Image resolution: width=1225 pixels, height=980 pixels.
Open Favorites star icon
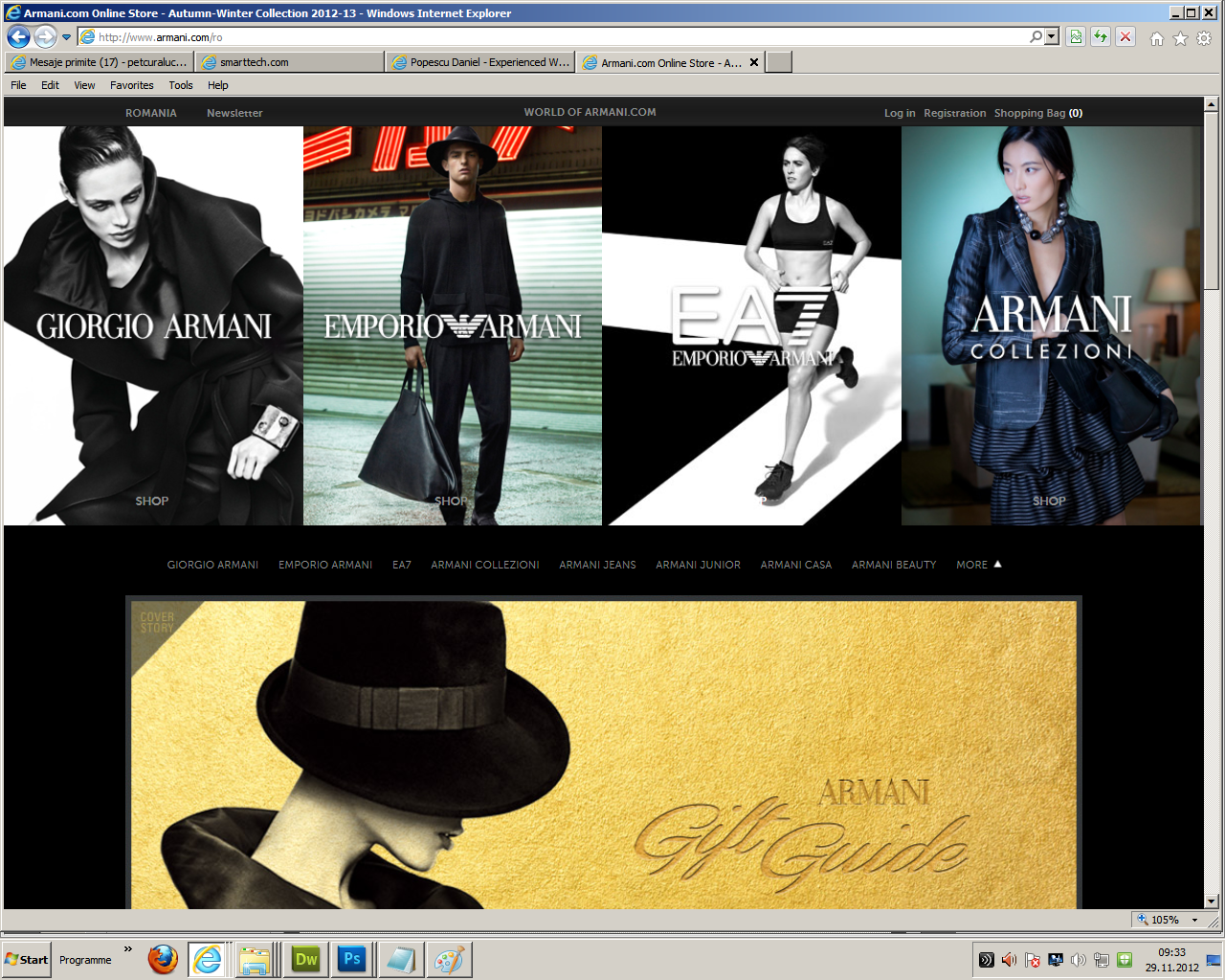click(x=1180, y=38)
